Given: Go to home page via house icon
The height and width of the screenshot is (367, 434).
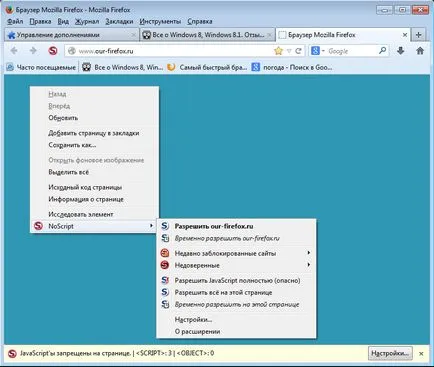Looking at the screenshot, I should [x=420, y=51].
